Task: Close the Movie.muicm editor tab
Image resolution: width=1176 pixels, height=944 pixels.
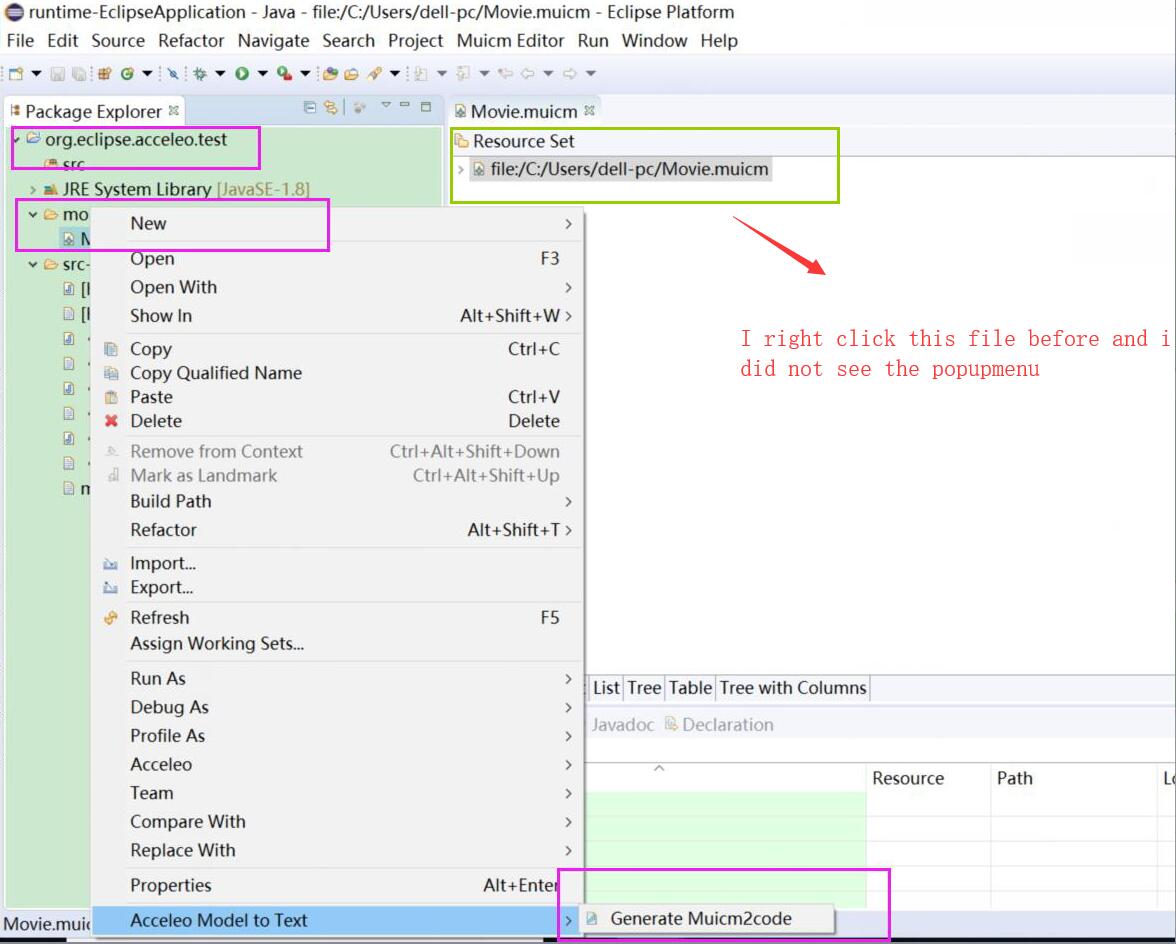Action: (x=590, y=110)
